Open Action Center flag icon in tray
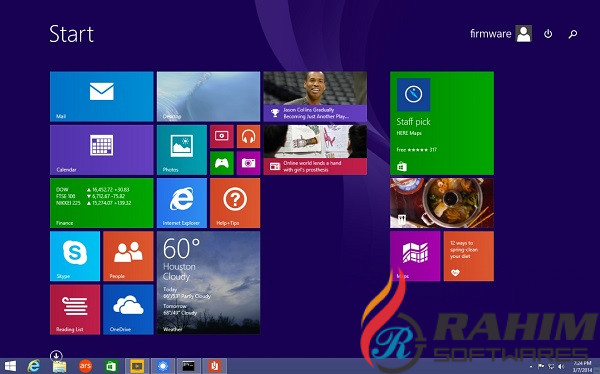Screen dimensions: 600x374 coord(541,366)
